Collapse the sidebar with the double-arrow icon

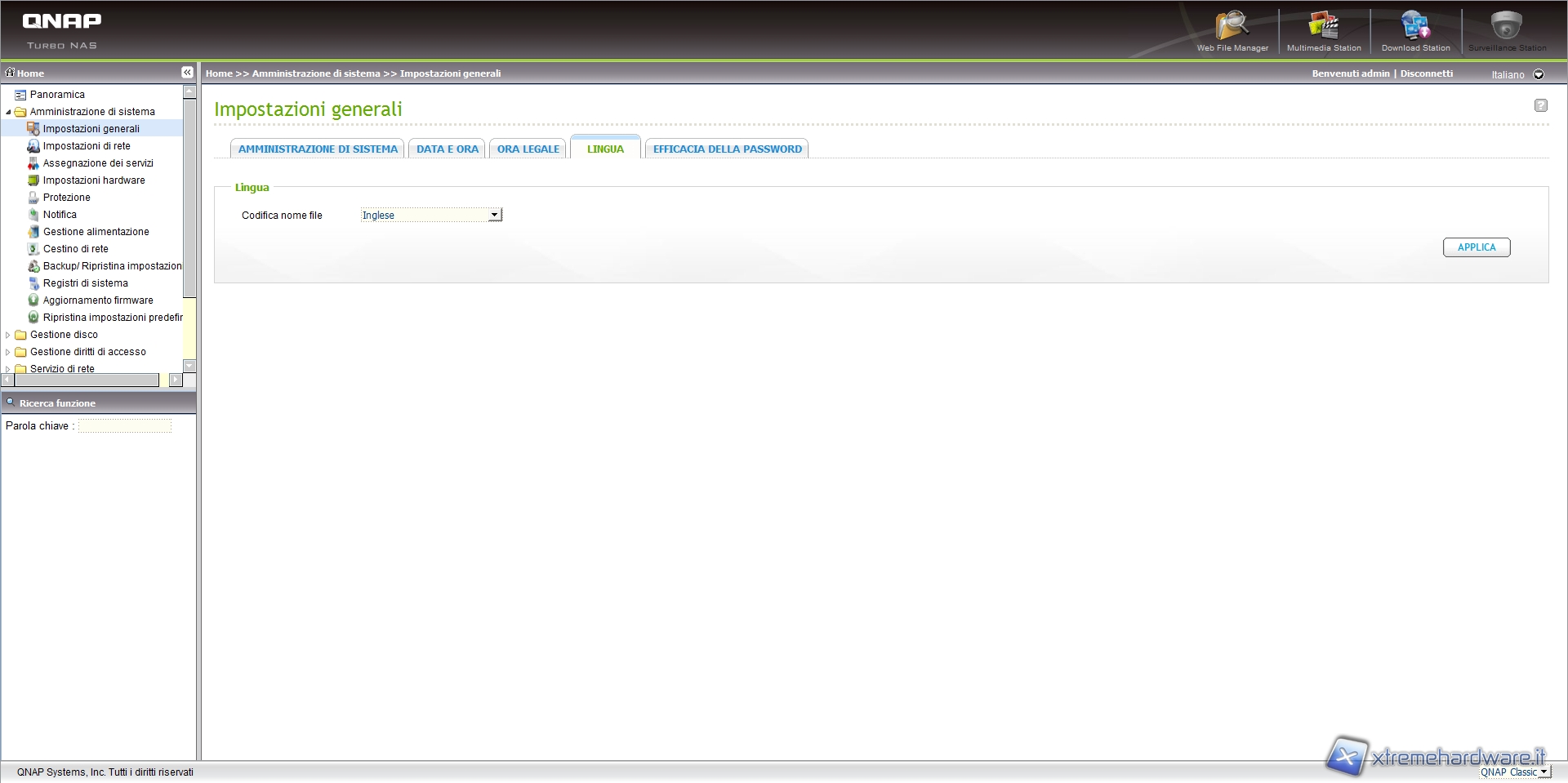click(x=187, y=73)
